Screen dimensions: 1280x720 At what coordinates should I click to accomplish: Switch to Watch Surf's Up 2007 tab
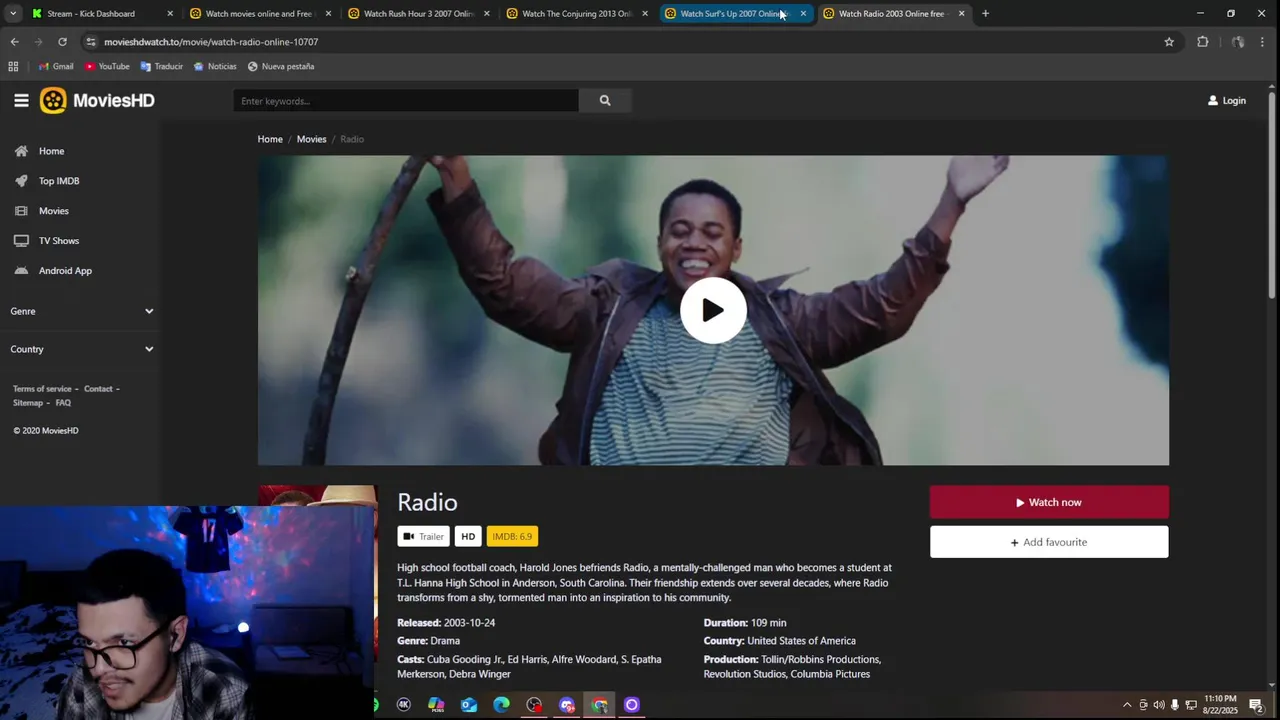(x=733, y=14)
